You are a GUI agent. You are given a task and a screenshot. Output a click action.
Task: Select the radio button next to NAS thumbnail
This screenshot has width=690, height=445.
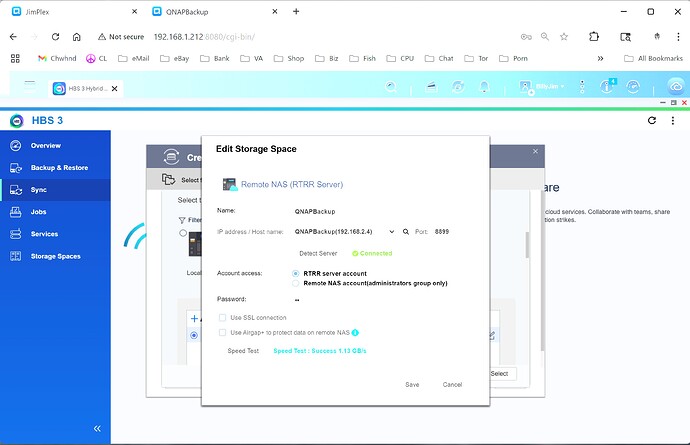(x=183, y=233)
